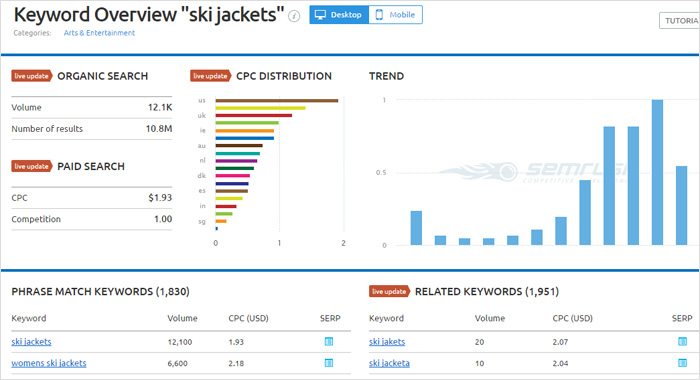Click the Volume value 12.1K
700x380 pixels.
click(160, 107)
